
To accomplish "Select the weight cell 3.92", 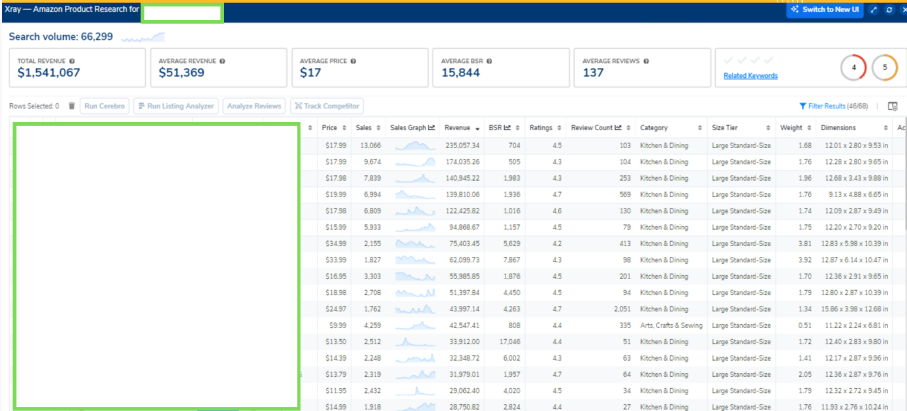I will tap(805, 260).
